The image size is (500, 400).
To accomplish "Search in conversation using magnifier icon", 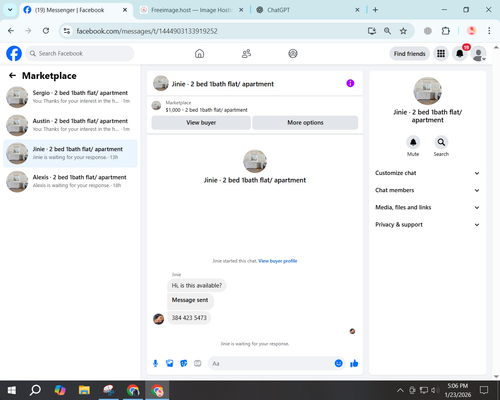I will (441, 142).
